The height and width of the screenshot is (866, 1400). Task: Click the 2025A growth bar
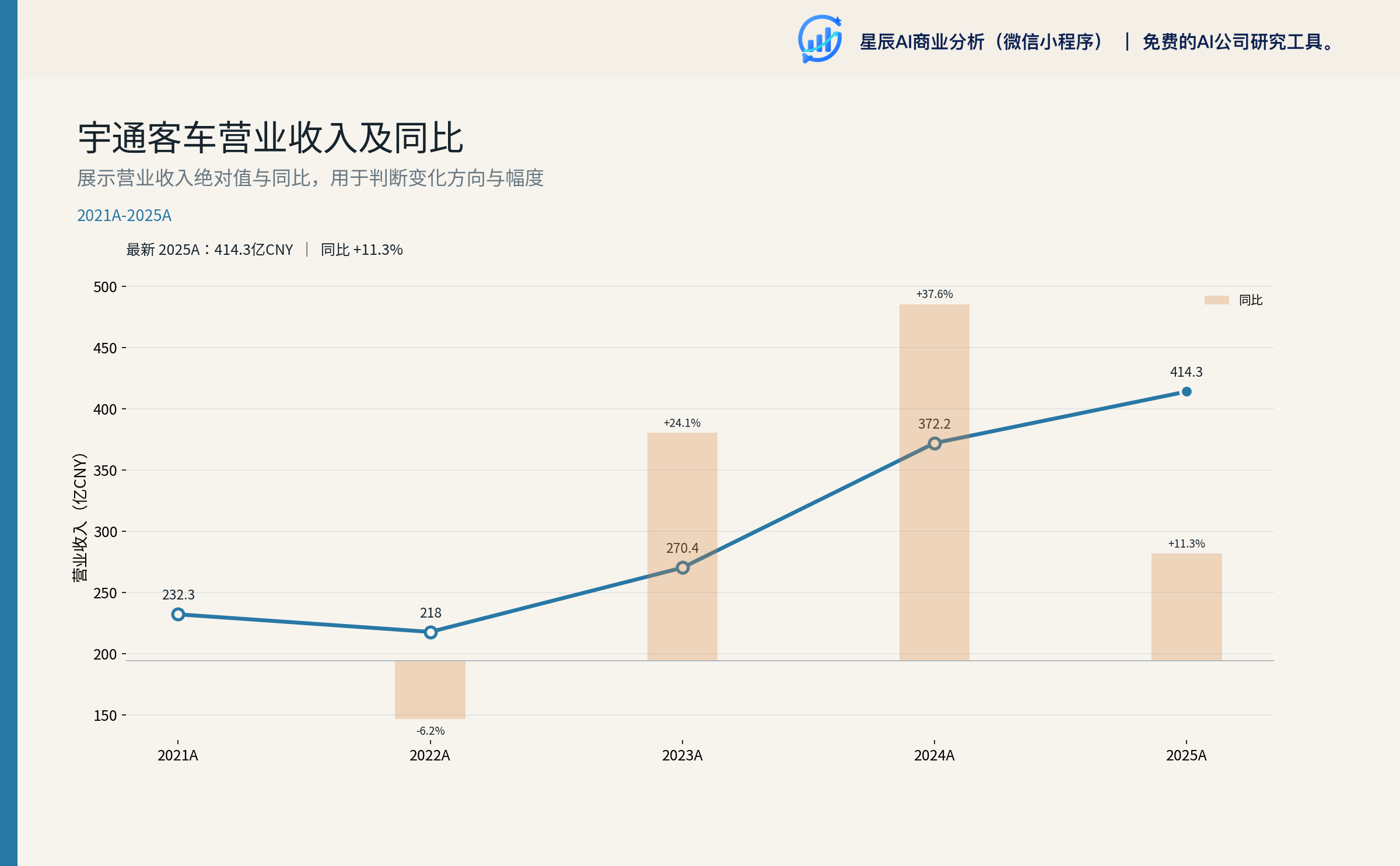[1186, 607]
